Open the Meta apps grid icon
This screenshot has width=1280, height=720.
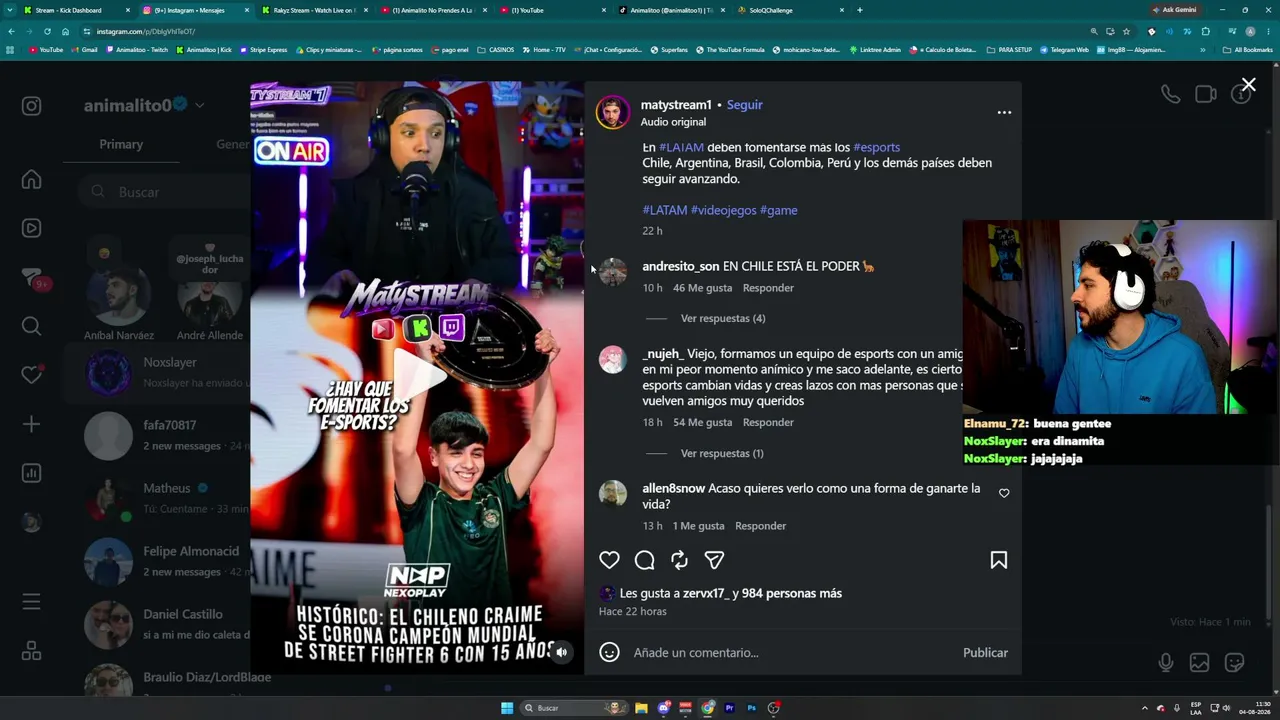(x=32, y=650)
